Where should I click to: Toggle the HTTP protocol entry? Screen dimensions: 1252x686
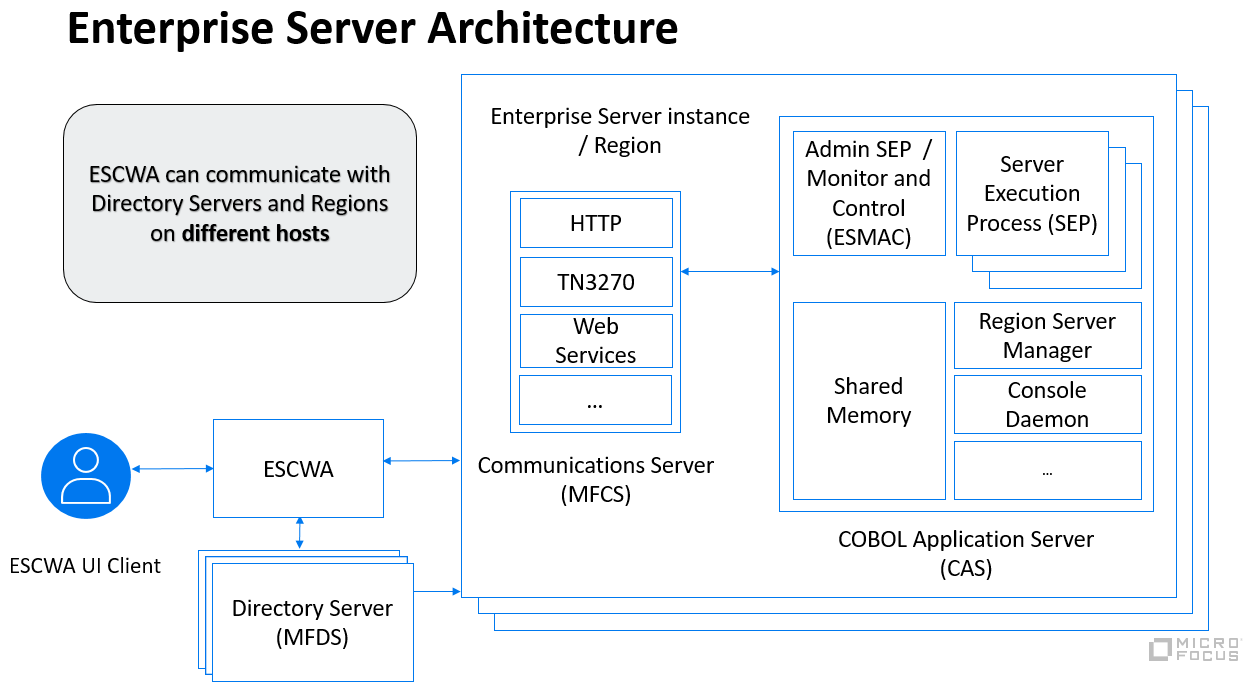click(x=596, y=223)
